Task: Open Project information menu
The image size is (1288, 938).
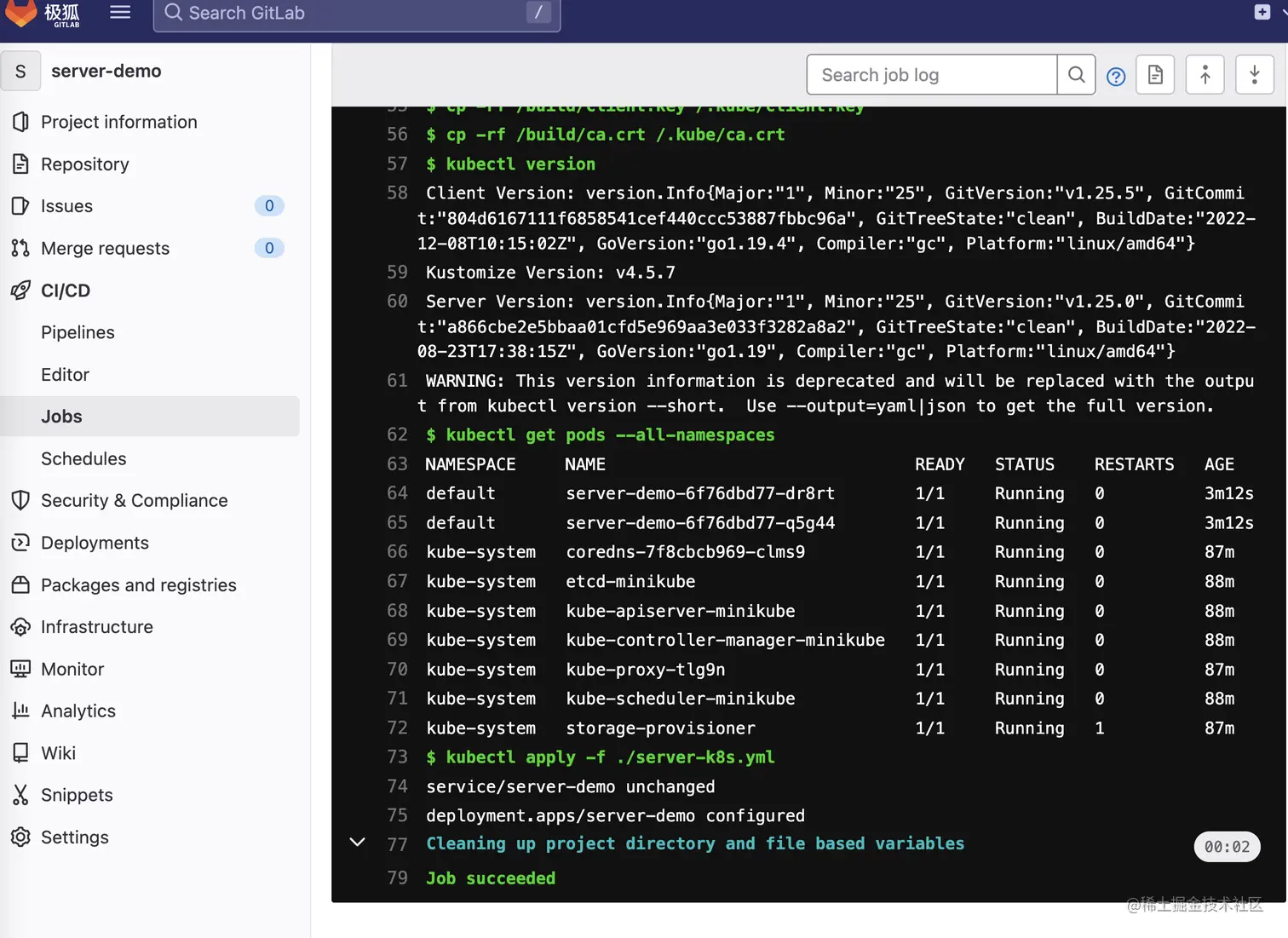Action: [x=119, y=122]
